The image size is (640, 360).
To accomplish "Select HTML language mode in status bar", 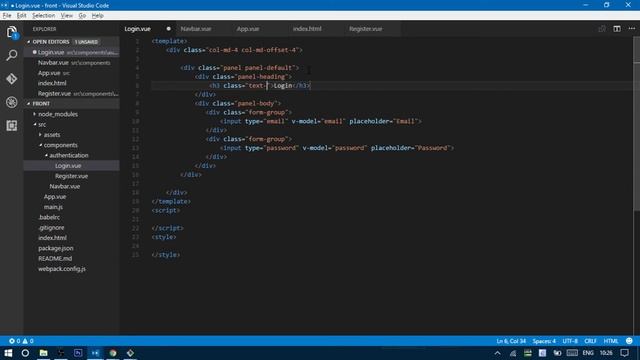I will 611,341.
